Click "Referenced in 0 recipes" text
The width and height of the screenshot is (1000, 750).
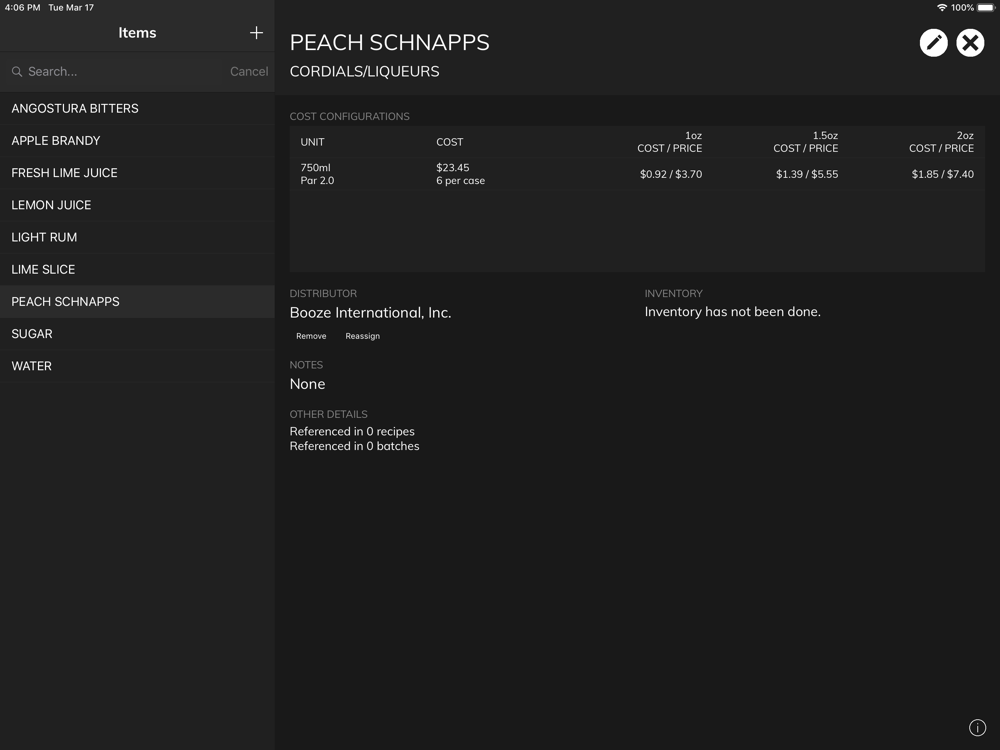[x=352, y=431]
